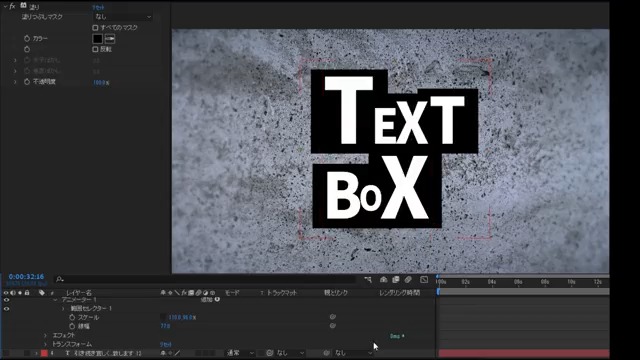Viewport: 640px width, 360px height.
Task: Expand the 不透明度 property
Action: coord(15,82)
